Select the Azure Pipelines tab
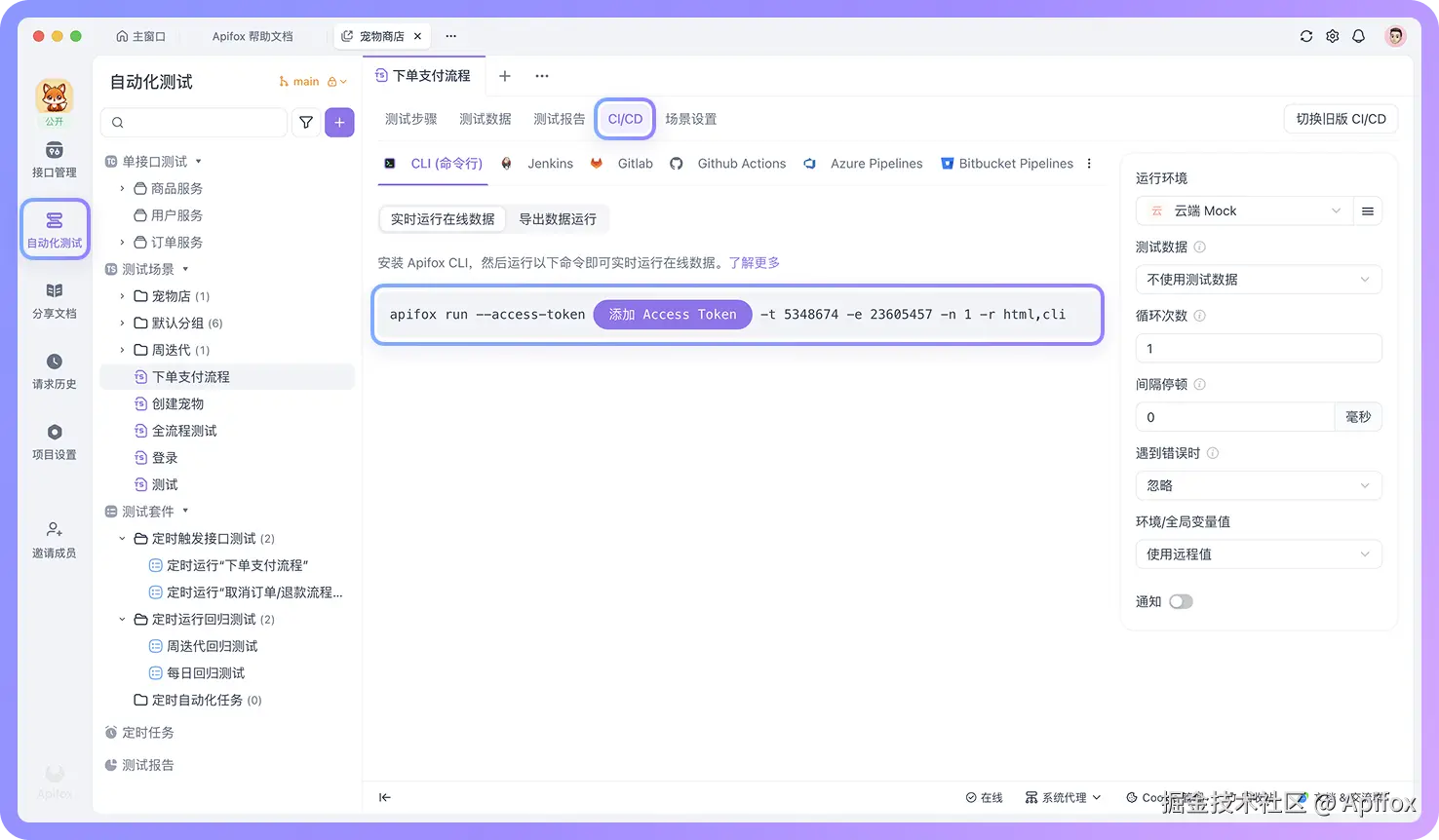1439x840 pixels. pos(863,164)
